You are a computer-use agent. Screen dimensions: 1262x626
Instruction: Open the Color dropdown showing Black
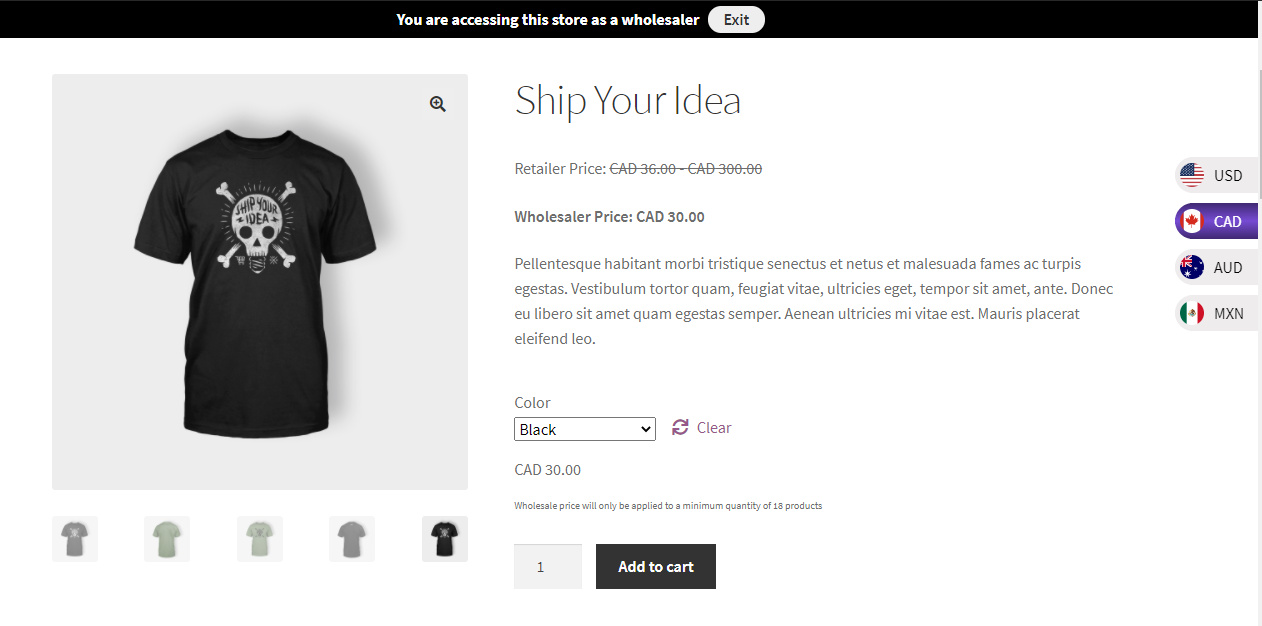[585, 429]
